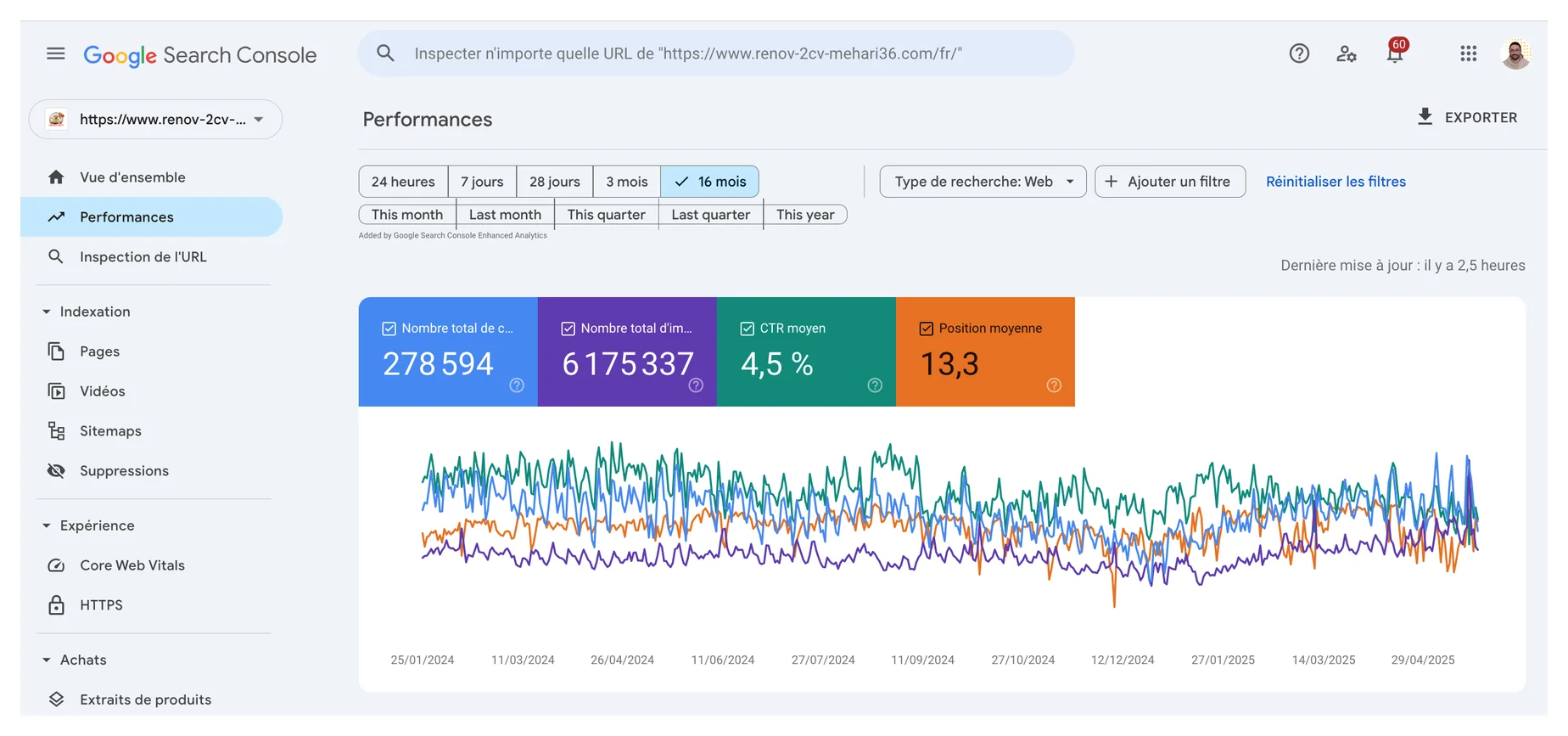The image size is (1568, 736).
Task: Toggle the Nombre total de clics checkbox
Action: [x=389, y=329]
